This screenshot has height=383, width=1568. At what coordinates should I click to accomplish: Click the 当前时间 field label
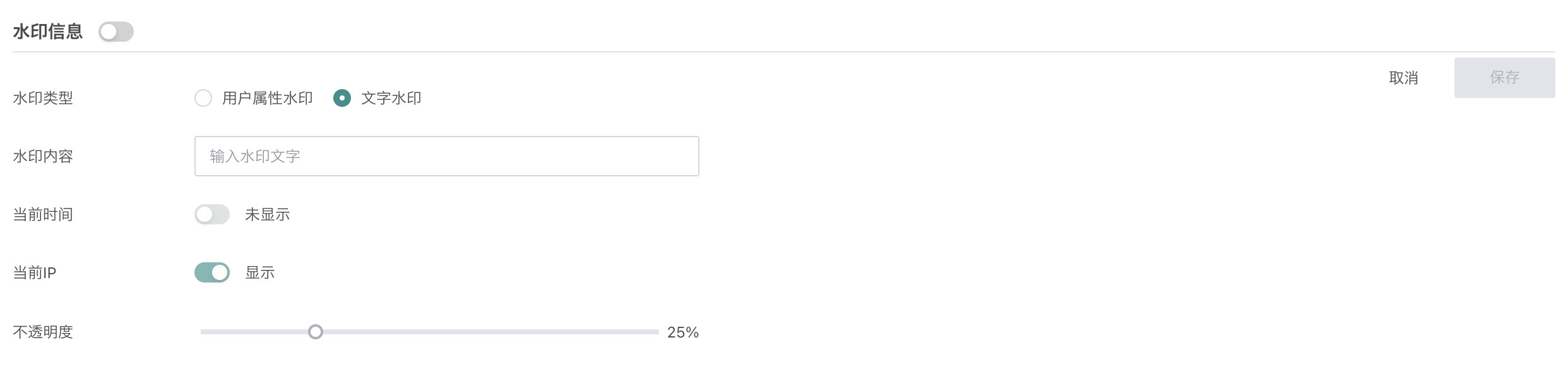43,215
